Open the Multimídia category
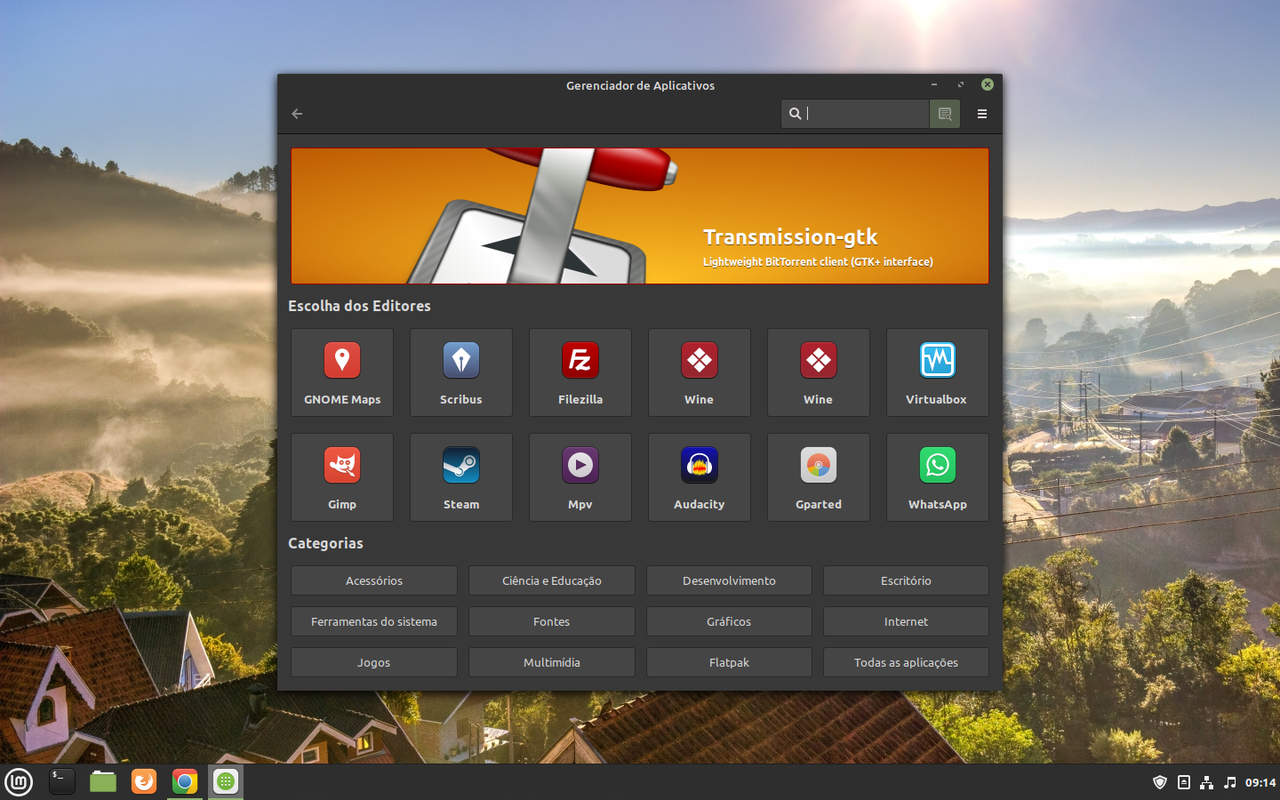The image size is (1280, 800). pos(551,663)
